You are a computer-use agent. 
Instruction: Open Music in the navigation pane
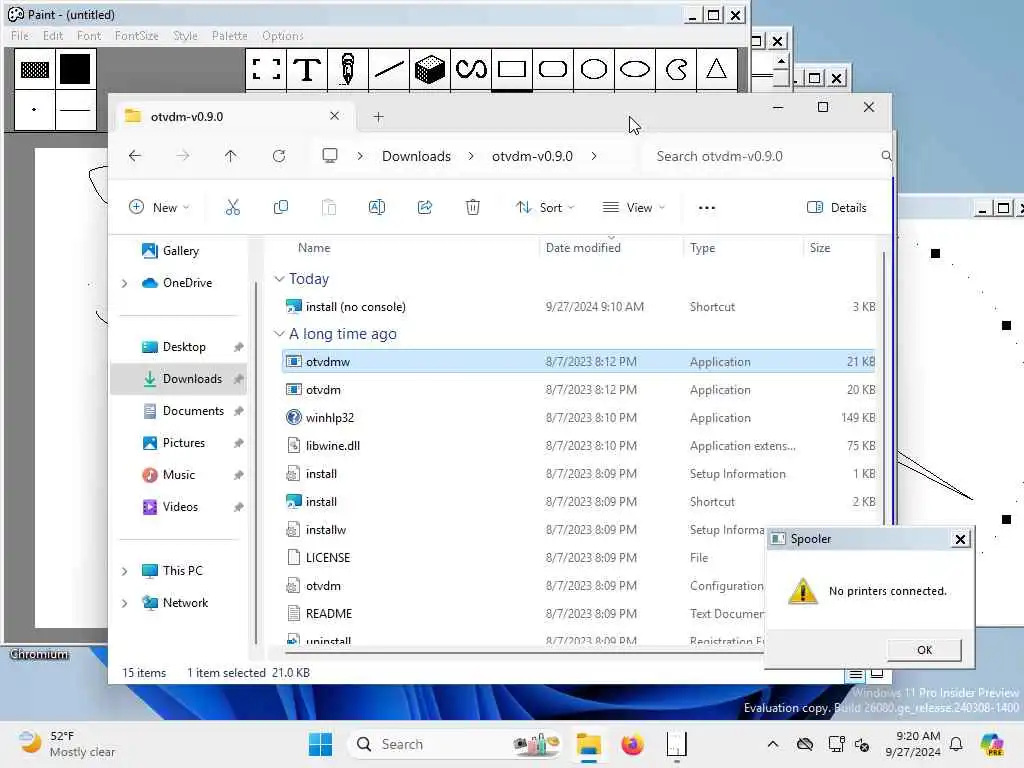pos(179,475)
